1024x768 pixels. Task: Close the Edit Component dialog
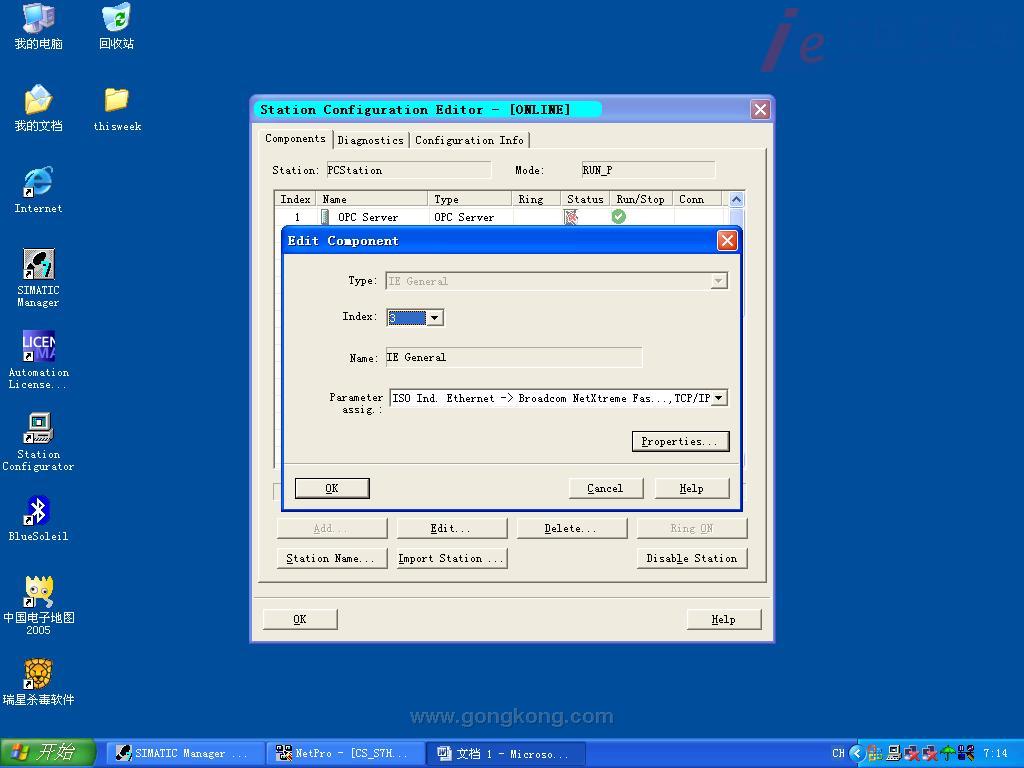tap(727, 240)
